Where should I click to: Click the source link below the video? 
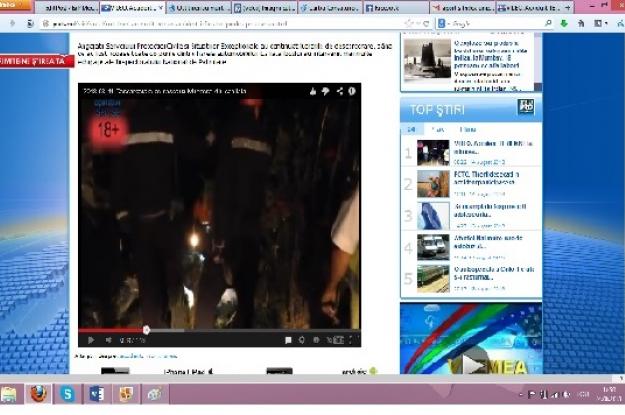(x=148, y=356)
